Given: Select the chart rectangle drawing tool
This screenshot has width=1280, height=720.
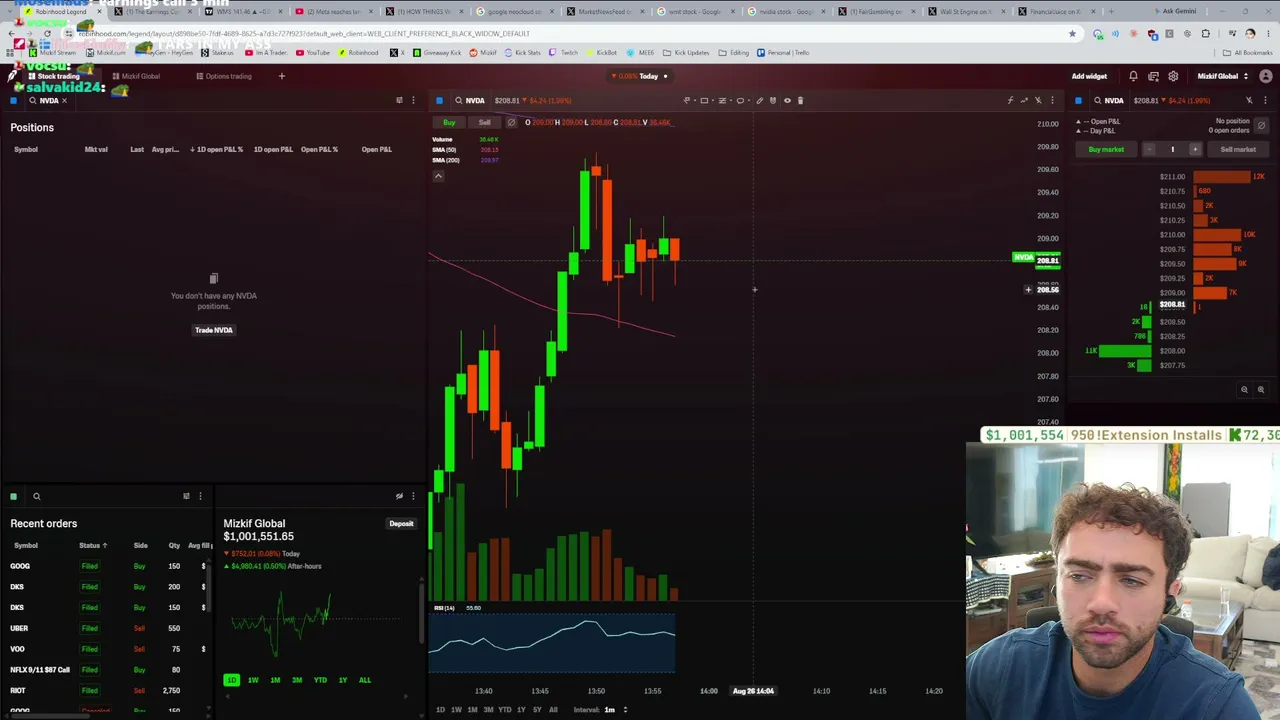Looking at the screenshot, I should pyautogui.click(x=704, y=100).
